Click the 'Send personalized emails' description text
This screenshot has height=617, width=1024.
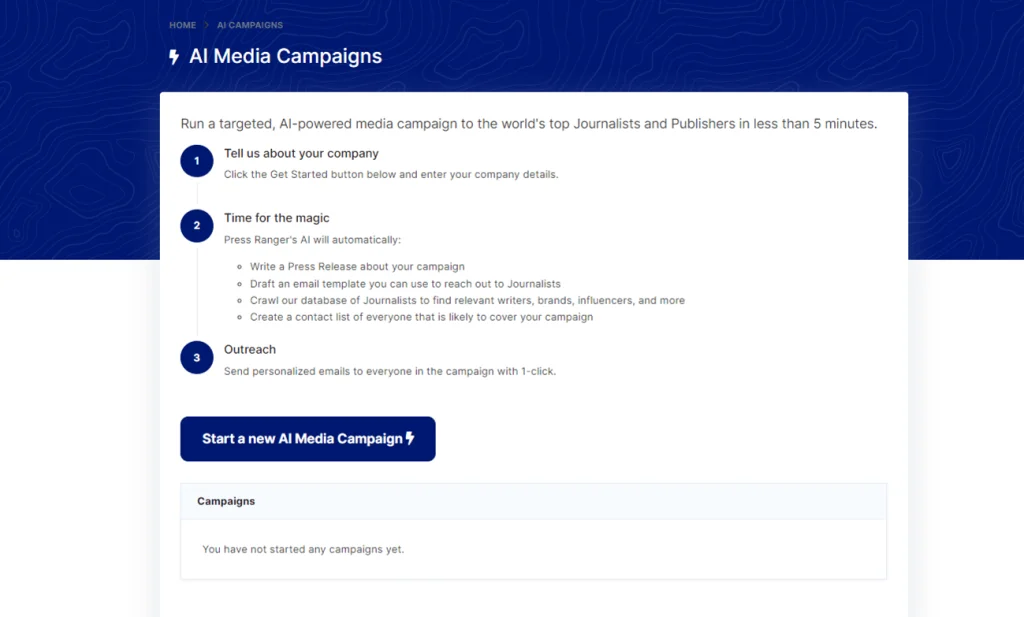(389, 371)
